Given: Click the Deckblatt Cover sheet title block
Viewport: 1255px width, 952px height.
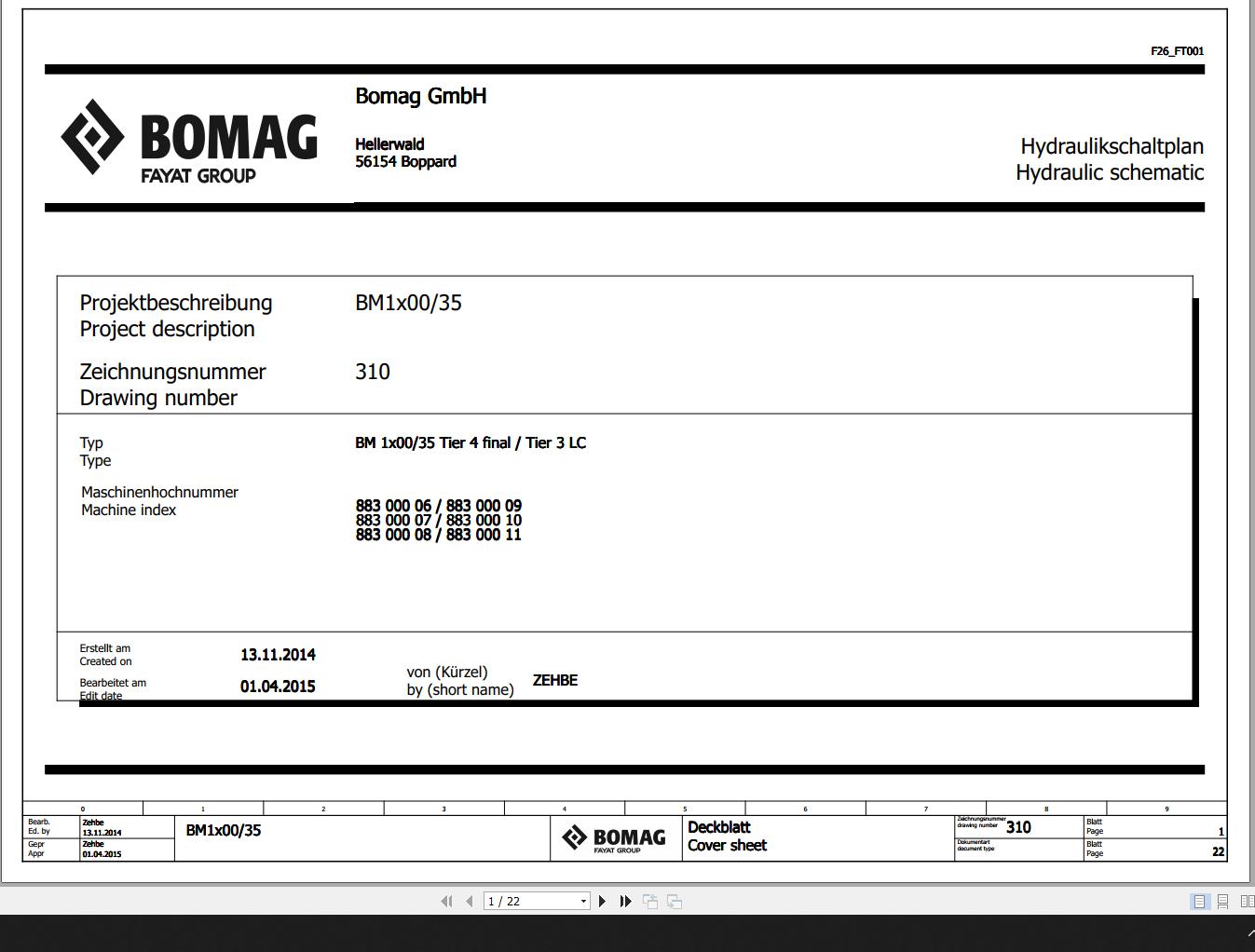Looking at the screenshot, I should point(727,836).
